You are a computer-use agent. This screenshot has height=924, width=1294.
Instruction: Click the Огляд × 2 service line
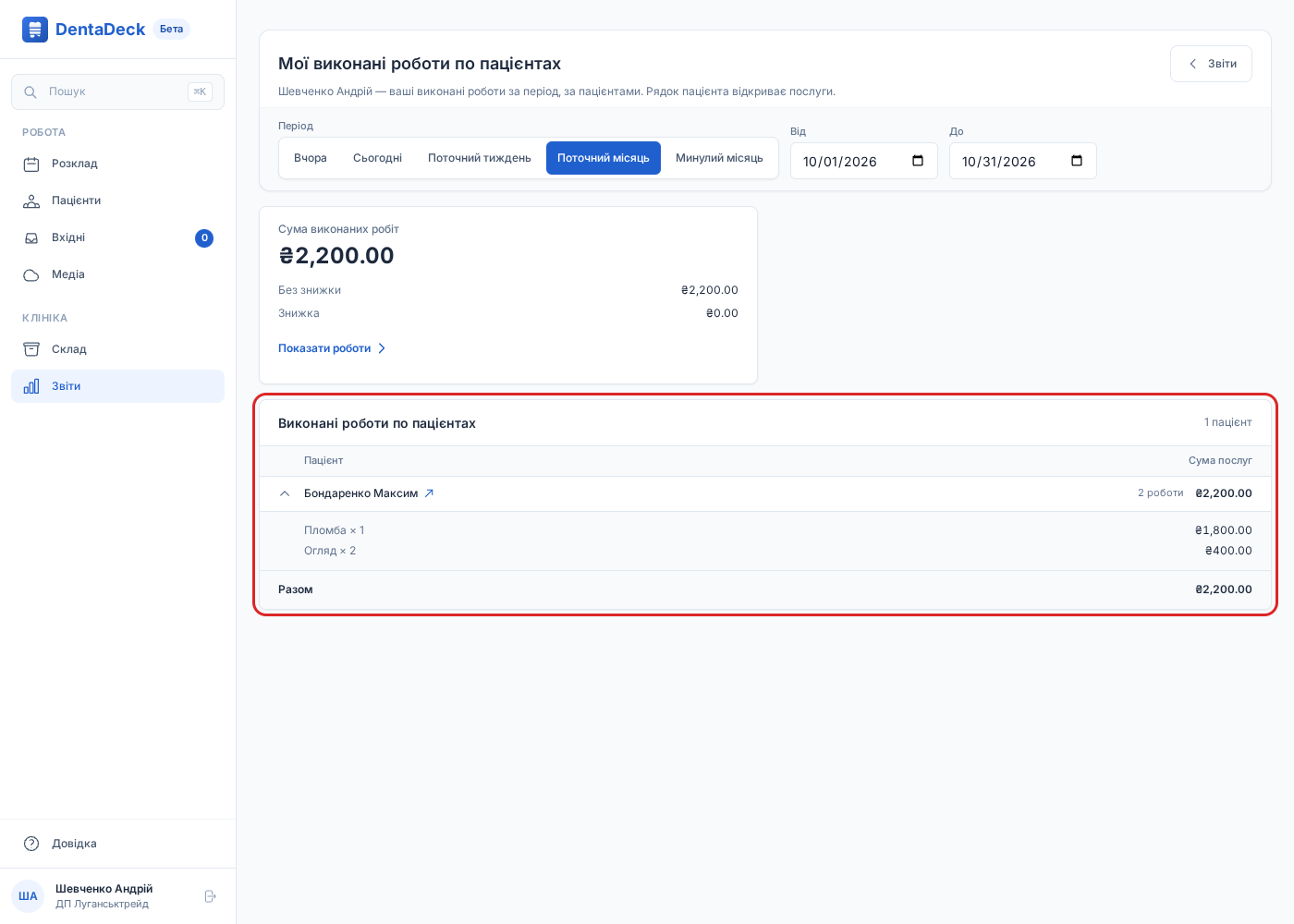point(330,551)
